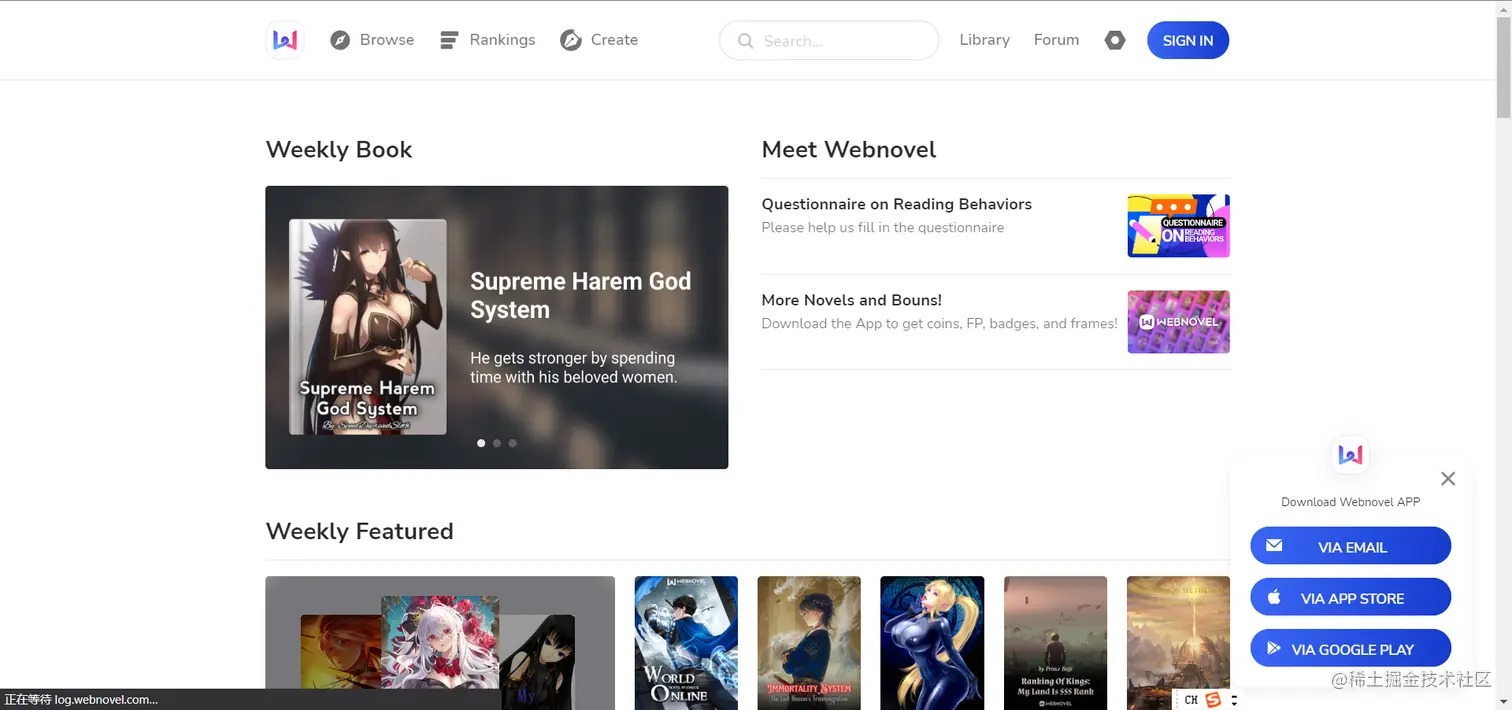
Task: Open the hexagon settings icon
Action: point(1115,40)
